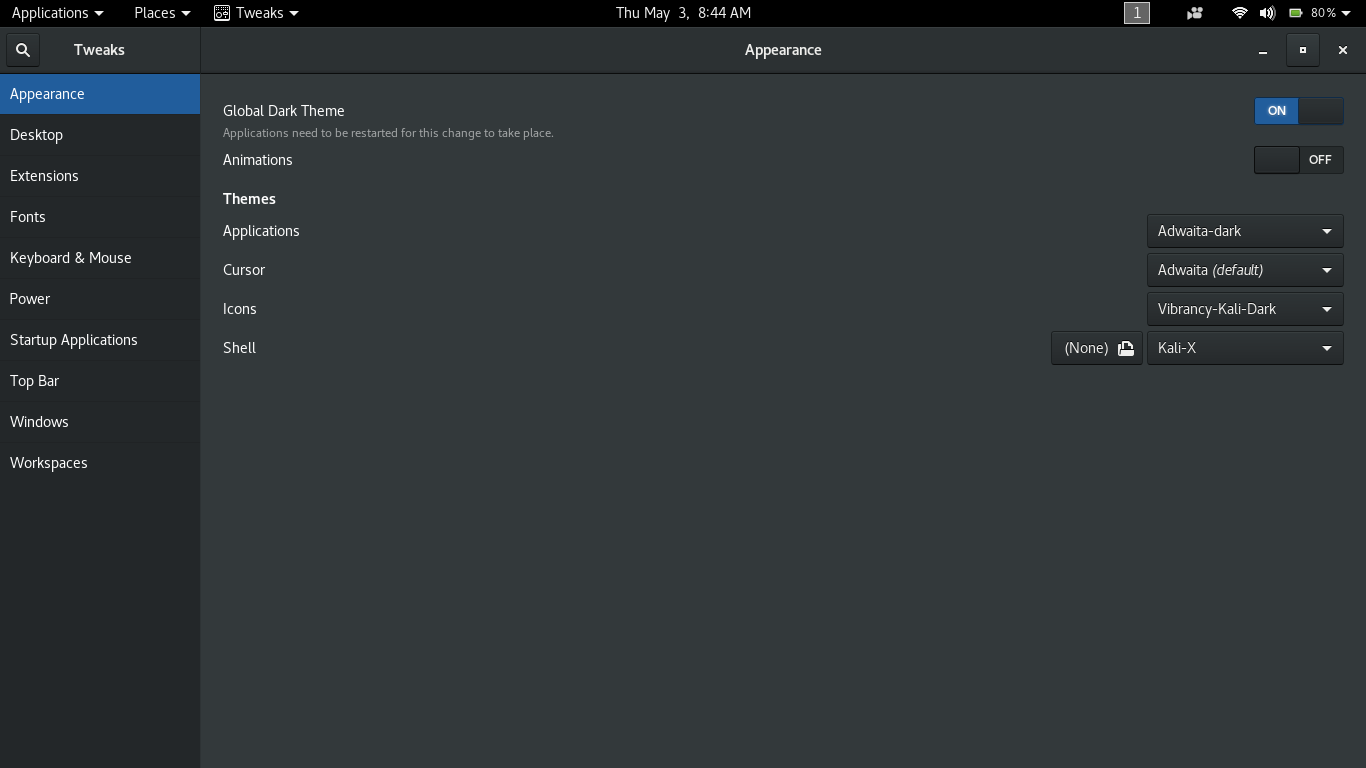
Task: Turn off Global Dark Theme
Action: 1298,111
